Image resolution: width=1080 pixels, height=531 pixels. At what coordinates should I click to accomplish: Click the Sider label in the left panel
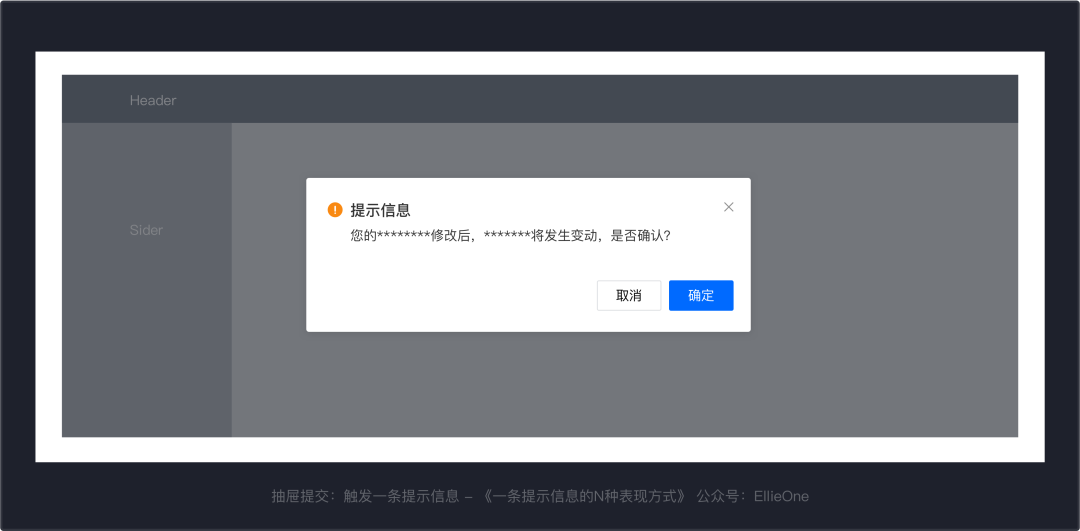point(146,230)
